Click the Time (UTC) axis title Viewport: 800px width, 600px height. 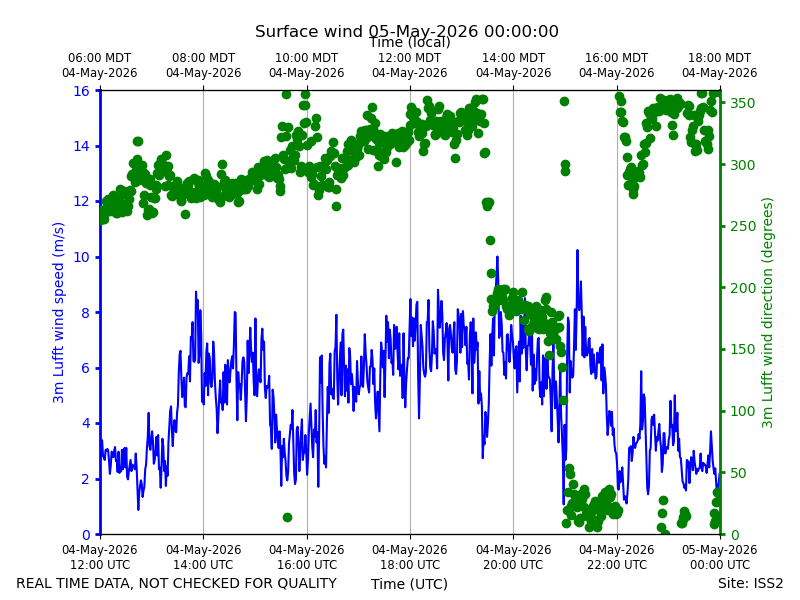(409, 584)
